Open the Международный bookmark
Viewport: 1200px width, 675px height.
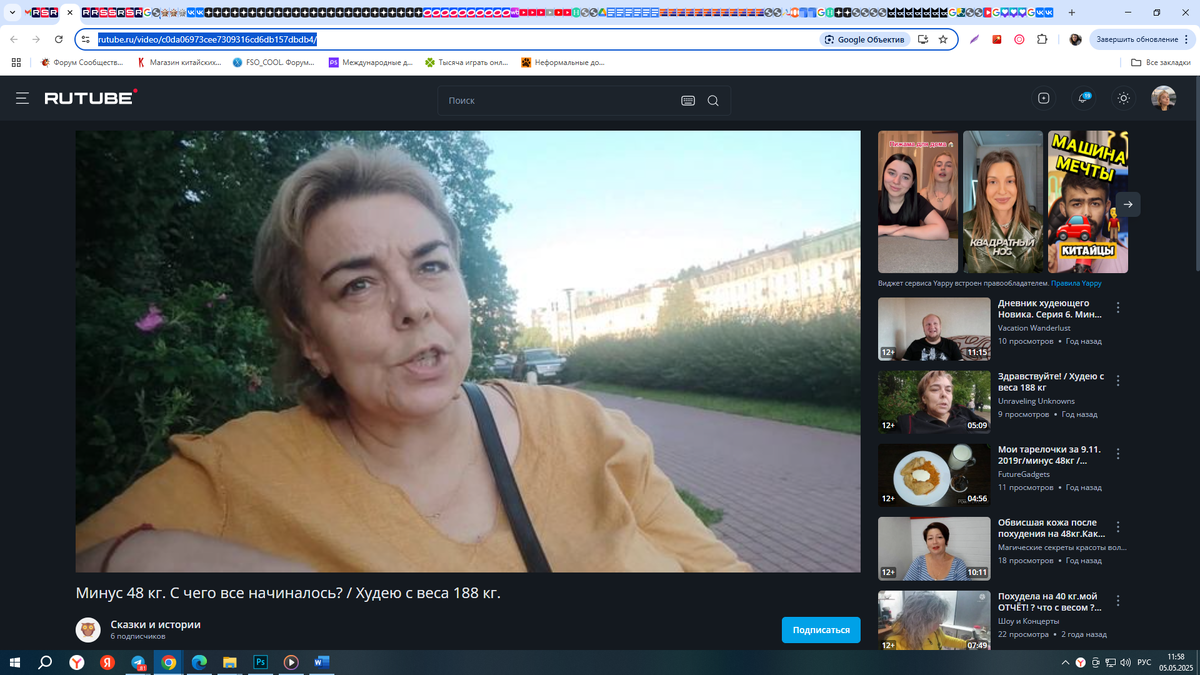370,62
